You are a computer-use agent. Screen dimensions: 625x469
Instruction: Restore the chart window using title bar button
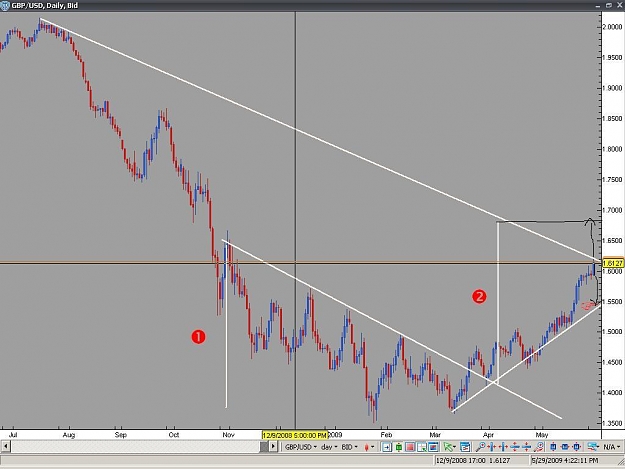pos(609,5)
